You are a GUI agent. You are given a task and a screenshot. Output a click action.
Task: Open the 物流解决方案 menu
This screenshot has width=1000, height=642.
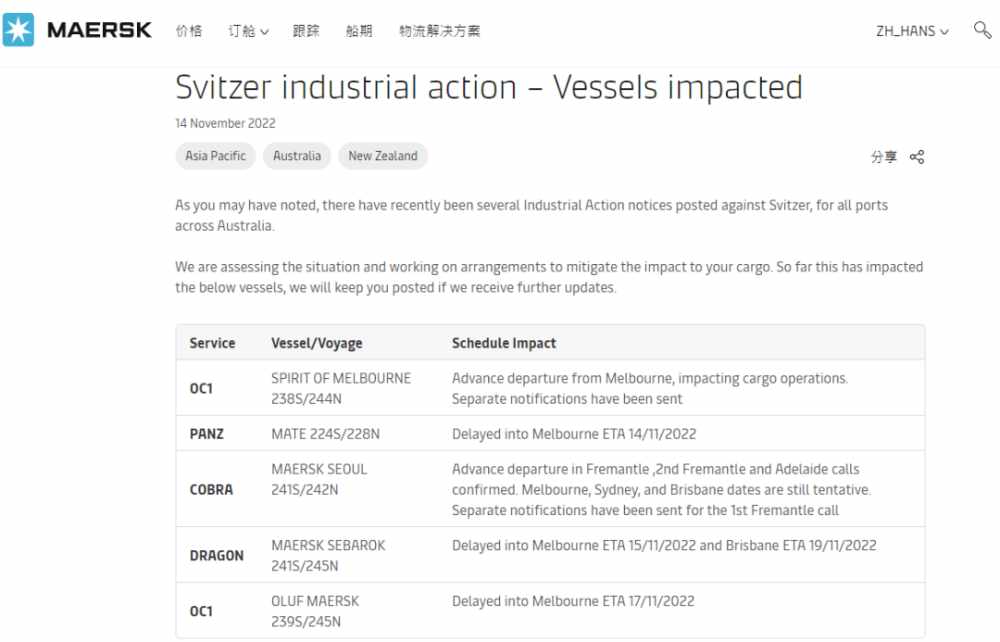tap(439, 31)
